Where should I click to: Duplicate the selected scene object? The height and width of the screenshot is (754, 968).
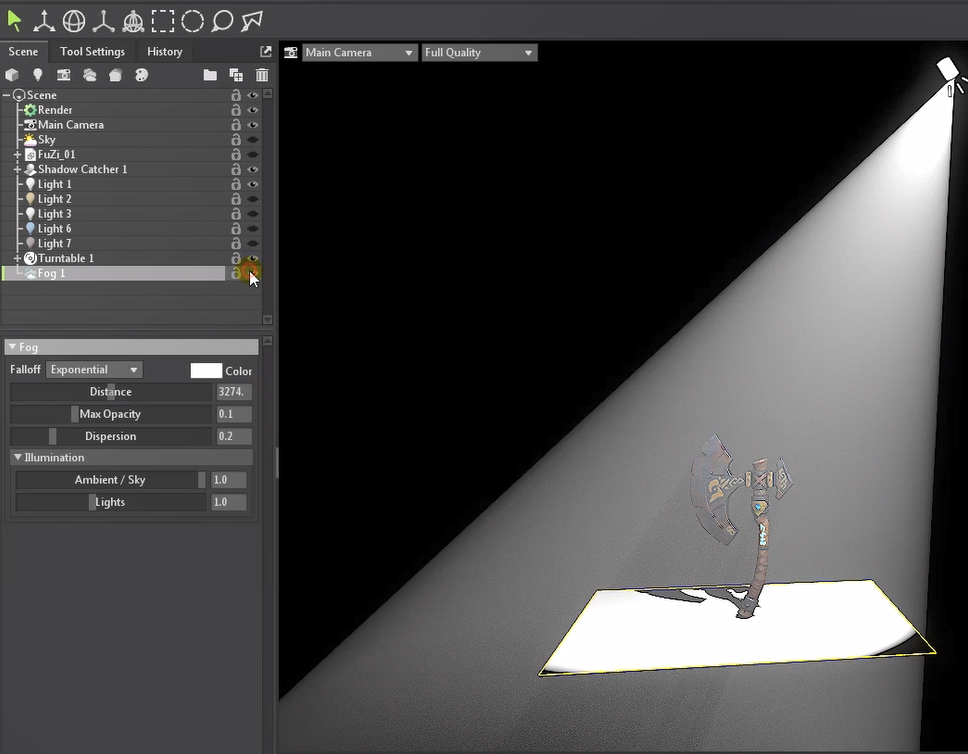tap(236, 75)
